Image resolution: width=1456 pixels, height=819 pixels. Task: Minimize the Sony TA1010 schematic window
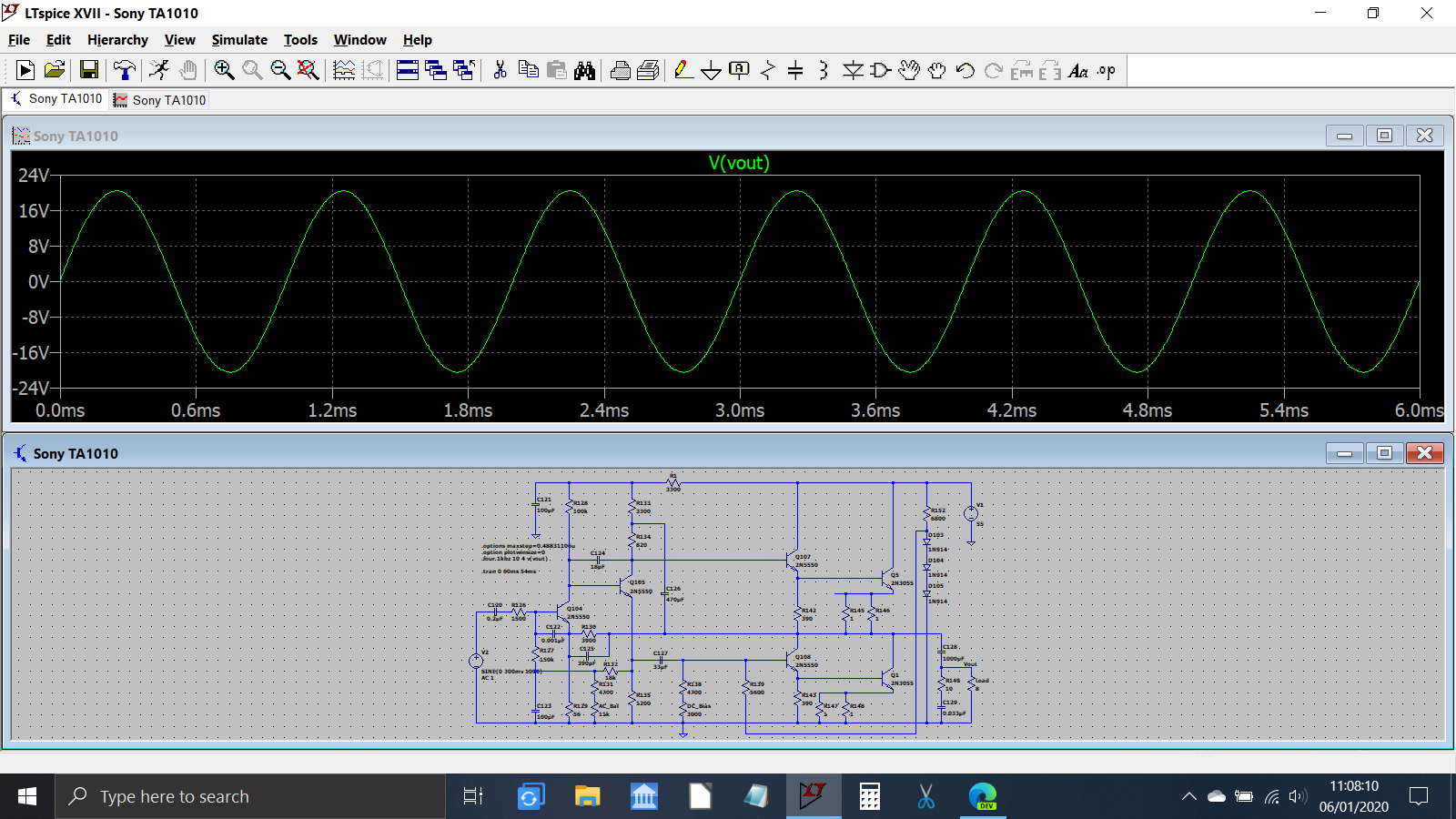click(1344, 453)
